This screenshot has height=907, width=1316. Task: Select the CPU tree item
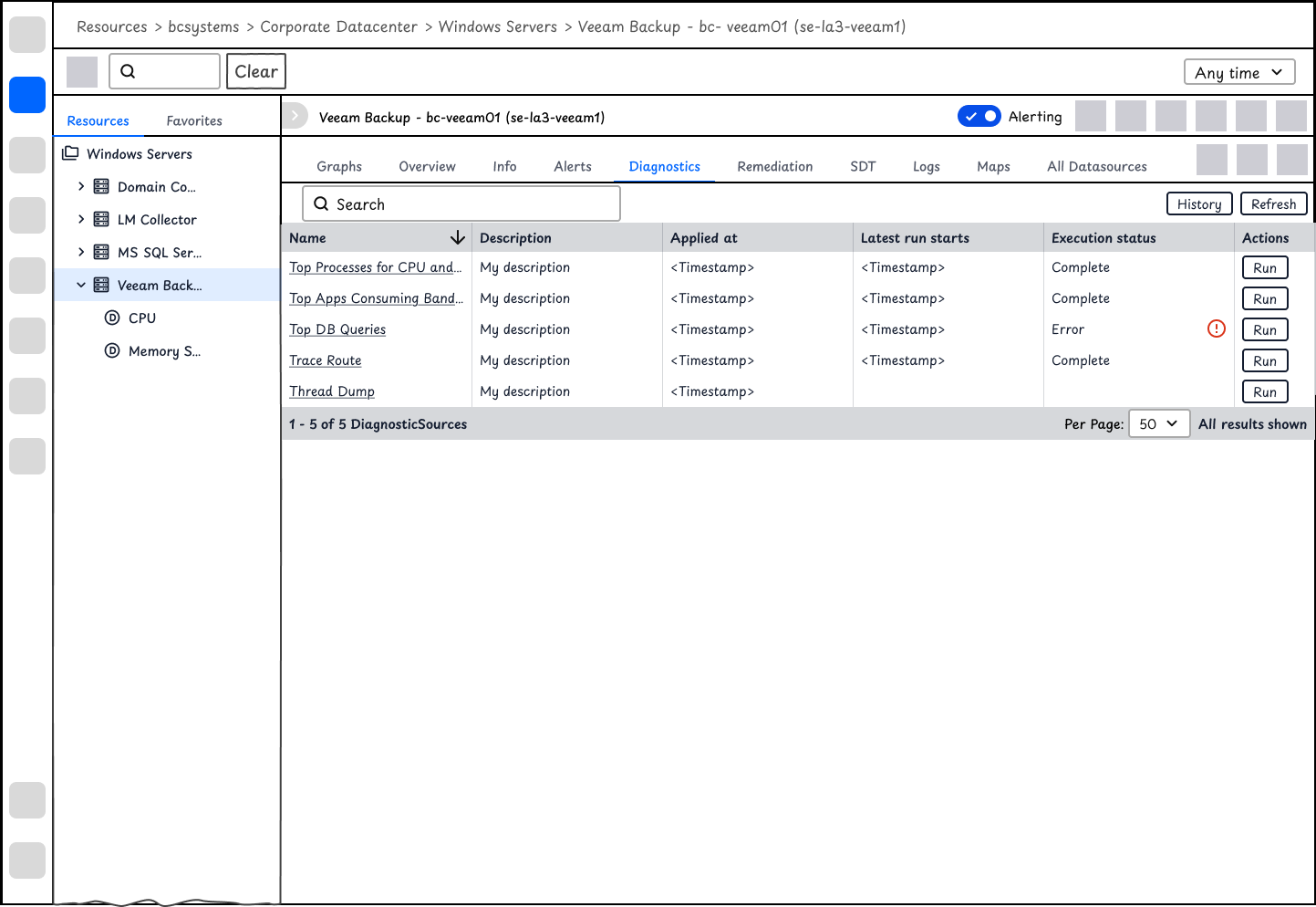coord(142,318)
